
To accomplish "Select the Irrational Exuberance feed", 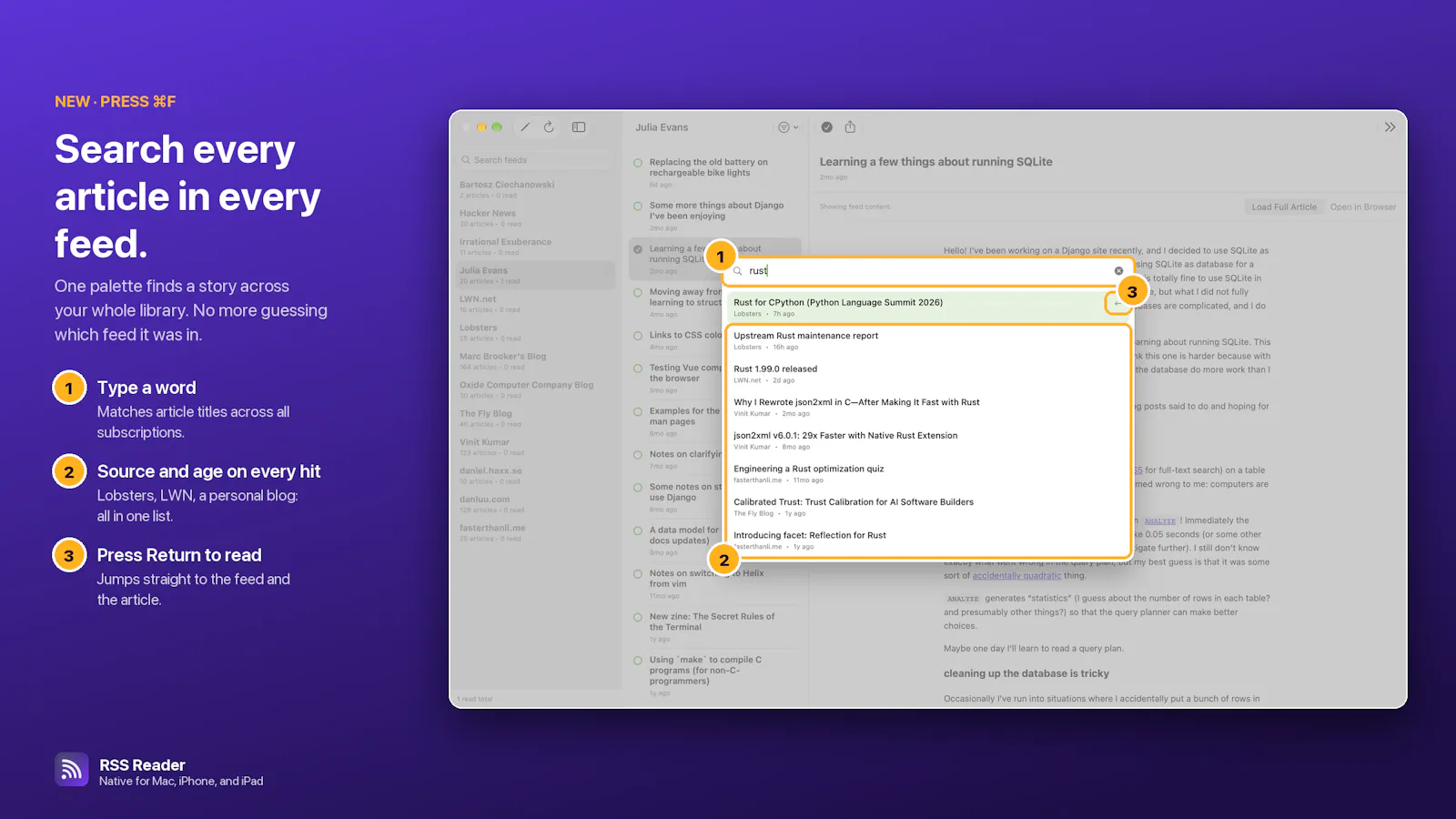I will 537,247.
